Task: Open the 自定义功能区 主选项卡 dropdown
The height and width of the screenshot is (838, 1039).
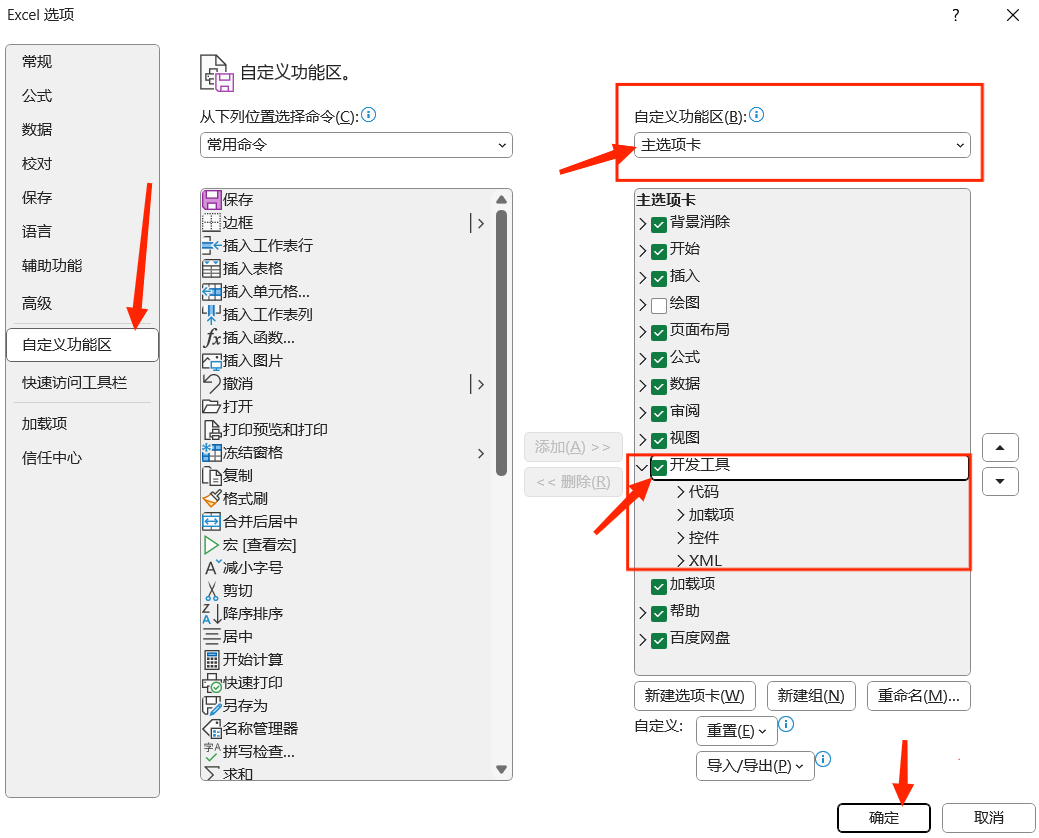Action: click(x=802, y=145)
